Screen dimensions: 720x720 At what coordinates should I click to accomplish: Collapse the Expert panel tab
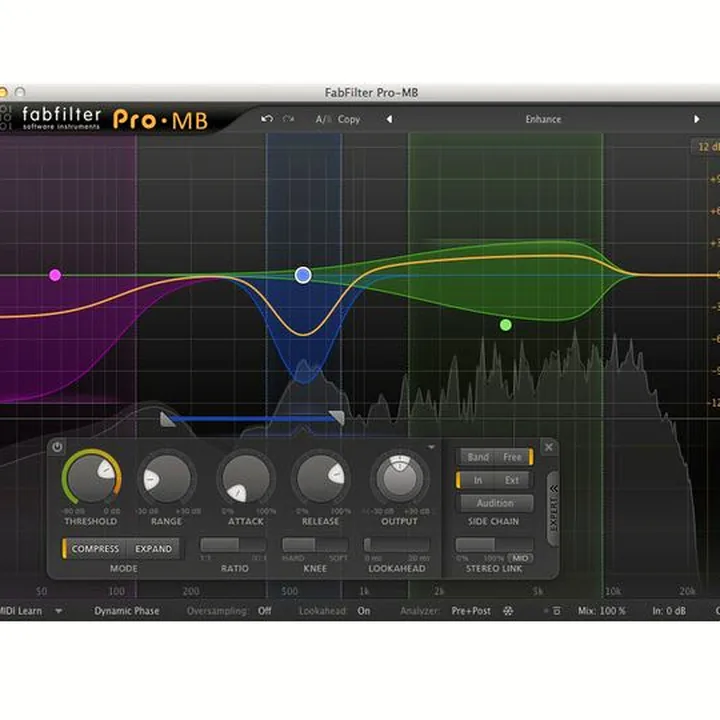point(554,507)
